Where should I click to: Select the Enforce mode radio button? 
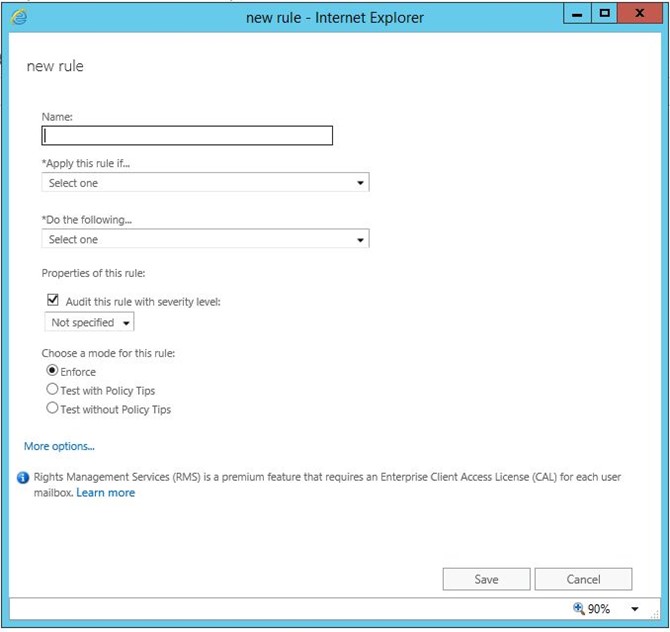click(x=52, y=370)
